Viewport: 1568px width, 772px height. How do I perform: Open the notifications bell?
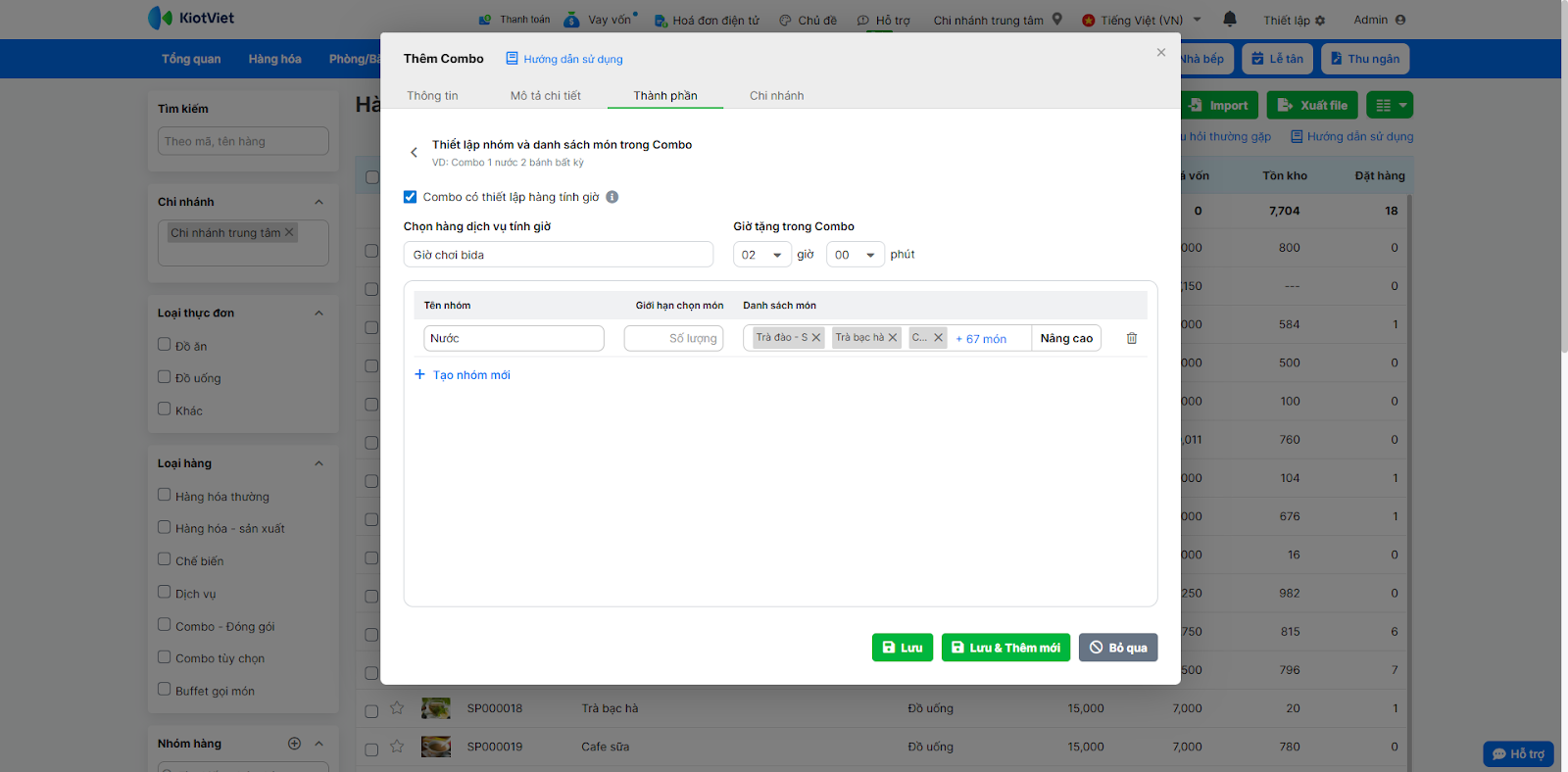click(1230, 19)
